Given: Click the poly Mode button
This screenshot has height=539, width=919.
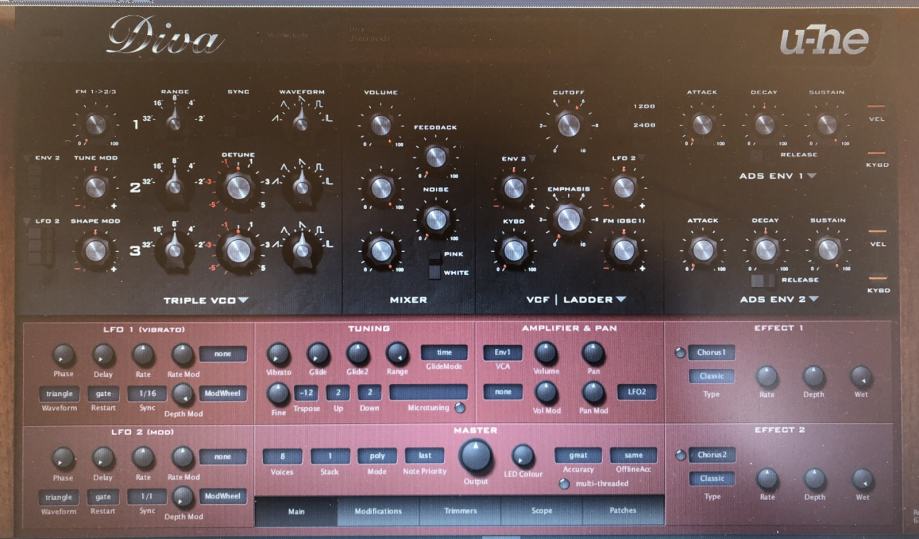Looking at the screenshot, I should [x=377, y=456].
